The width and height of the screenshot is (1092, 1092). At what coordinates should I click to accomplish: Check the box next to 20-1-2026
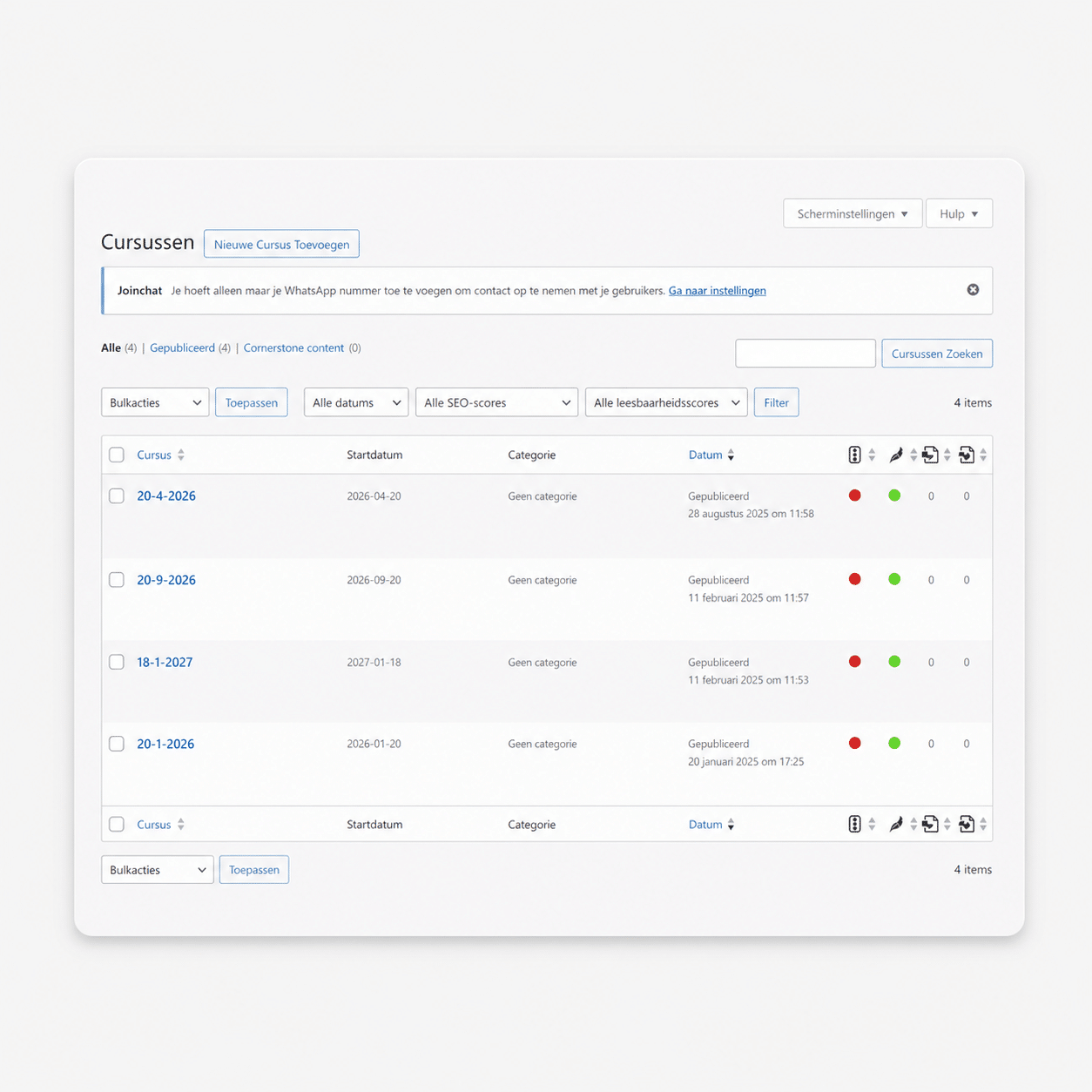[117, 744]
